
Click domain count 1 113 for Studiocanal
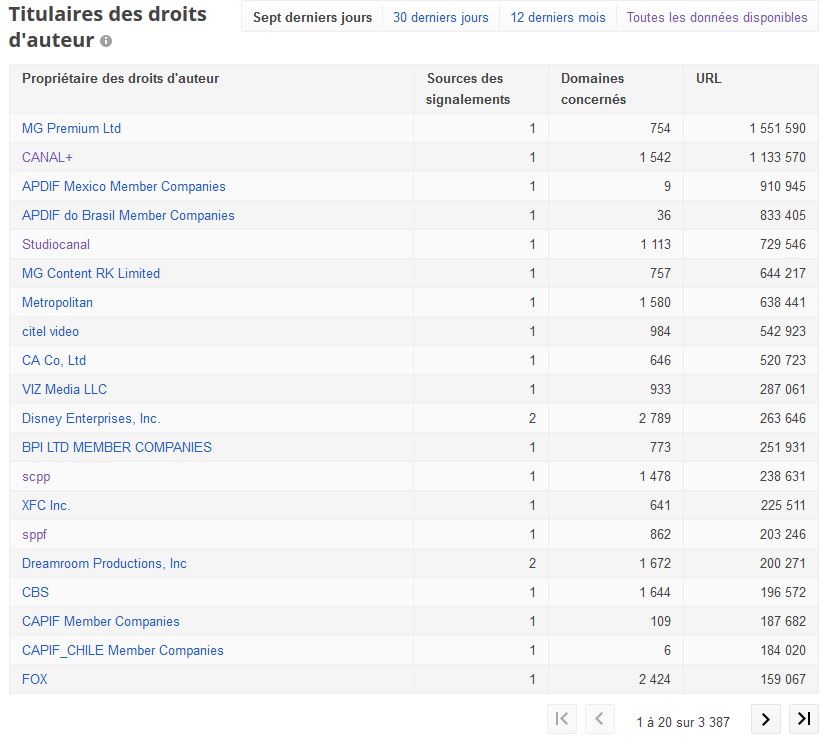pos(655,245)
